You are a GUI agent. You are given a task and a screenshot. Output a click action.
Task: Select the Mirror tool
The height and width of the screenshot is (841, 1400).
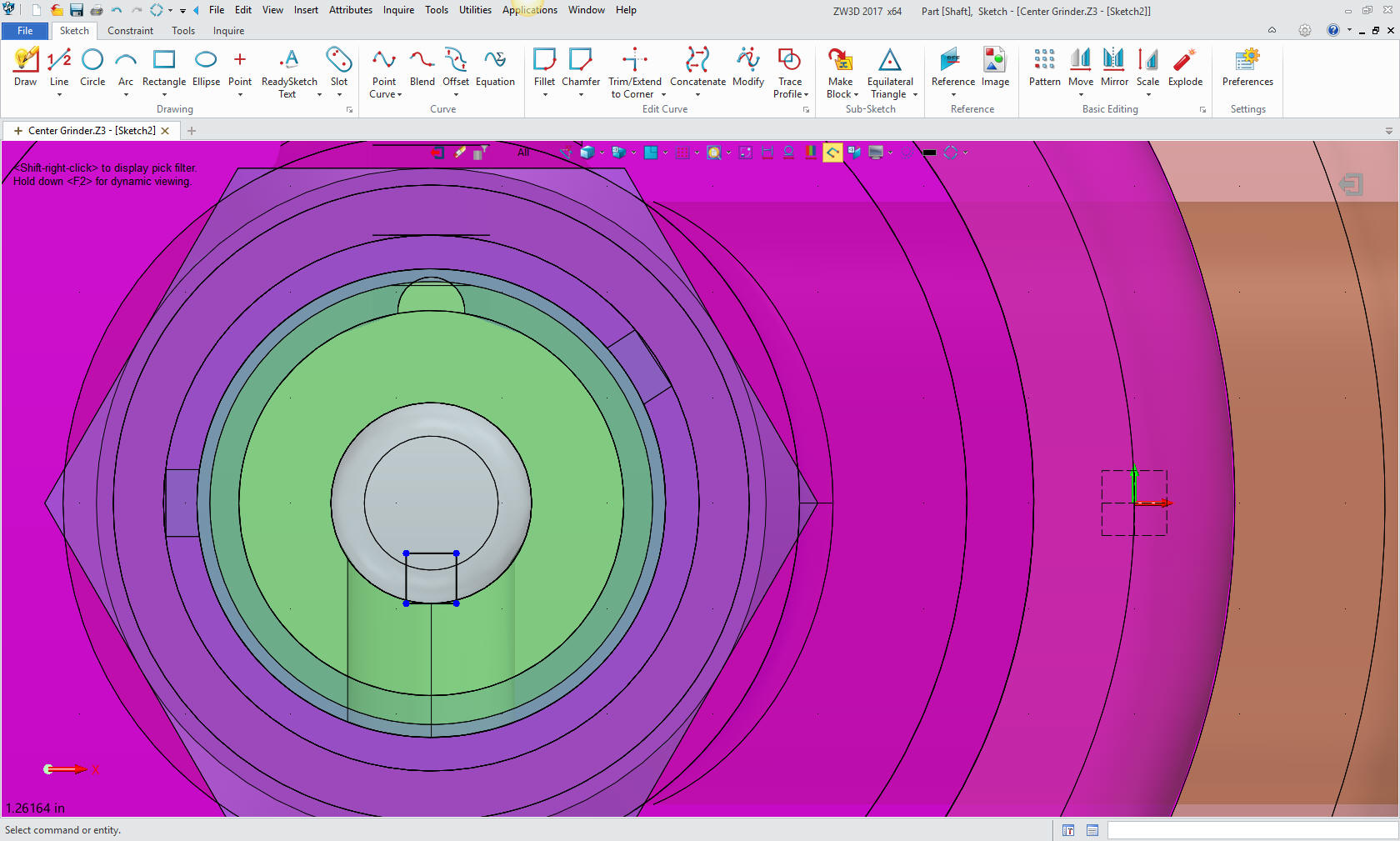click(x=1114, y=67)
